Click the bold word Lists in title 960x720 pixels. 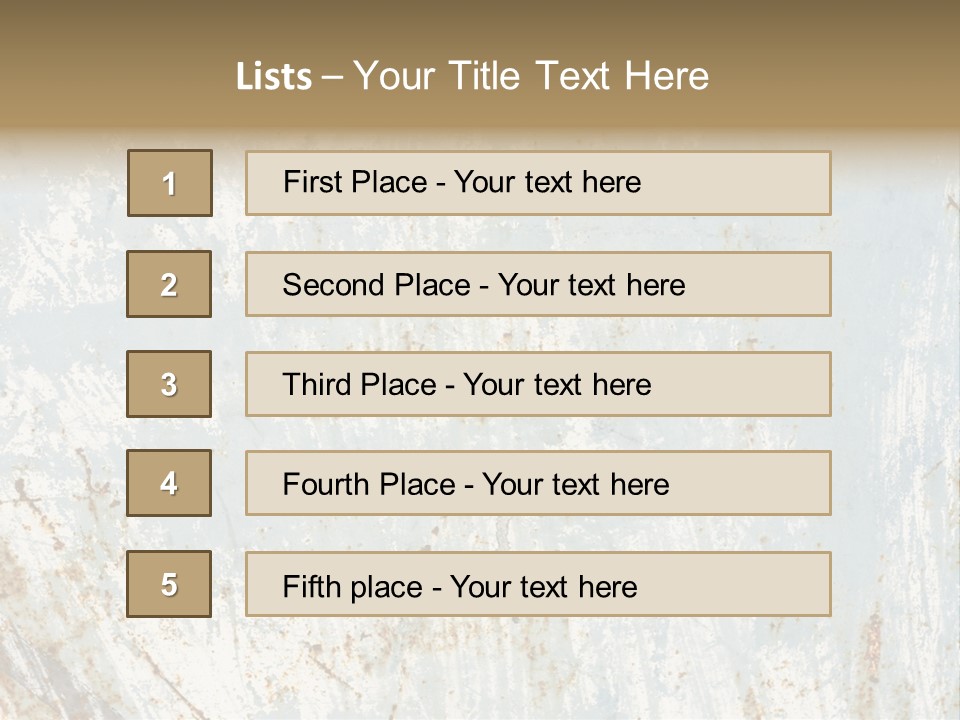[274, 77]
